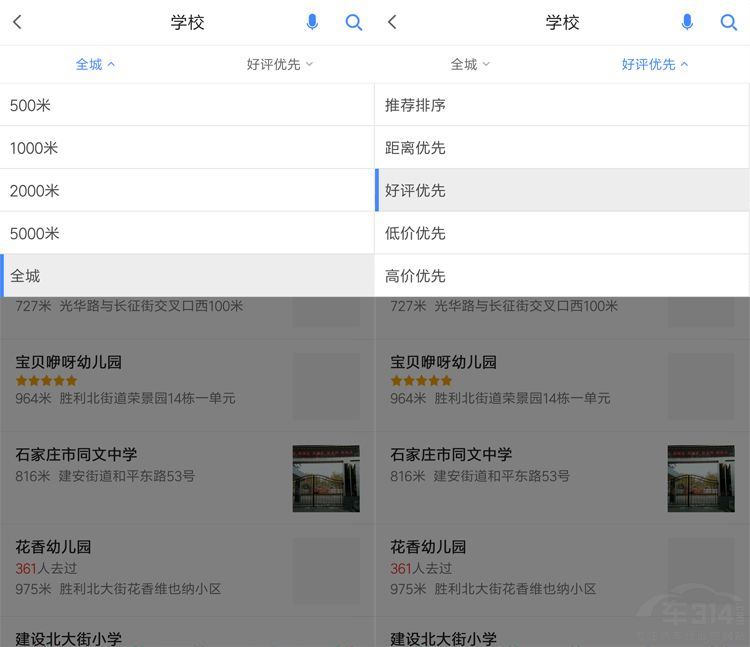Viewport: 750px width, 647px height.
Task: Collapse the expanded blue 好评优先 sort dropdown
Action: [x=655, y=64]
